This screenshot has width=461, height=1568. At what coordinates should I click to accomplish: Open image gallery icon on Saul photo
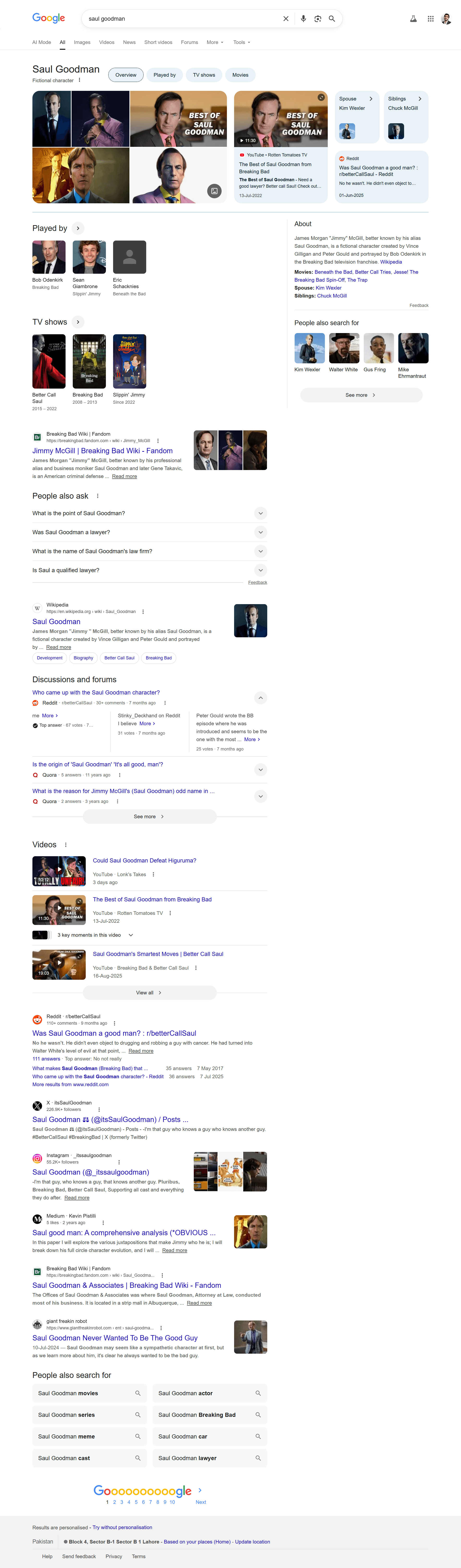pos(214,191)
